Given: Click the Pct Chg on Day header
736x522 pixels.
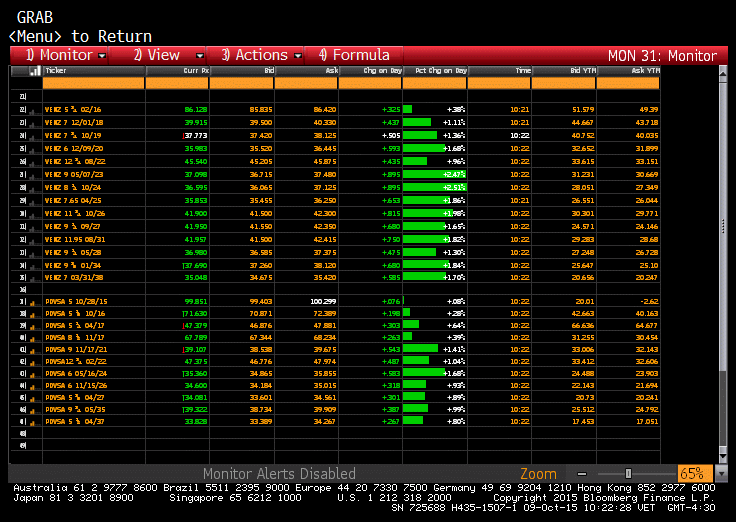Looking at the screenshot, I should click(x=435, y=71).
